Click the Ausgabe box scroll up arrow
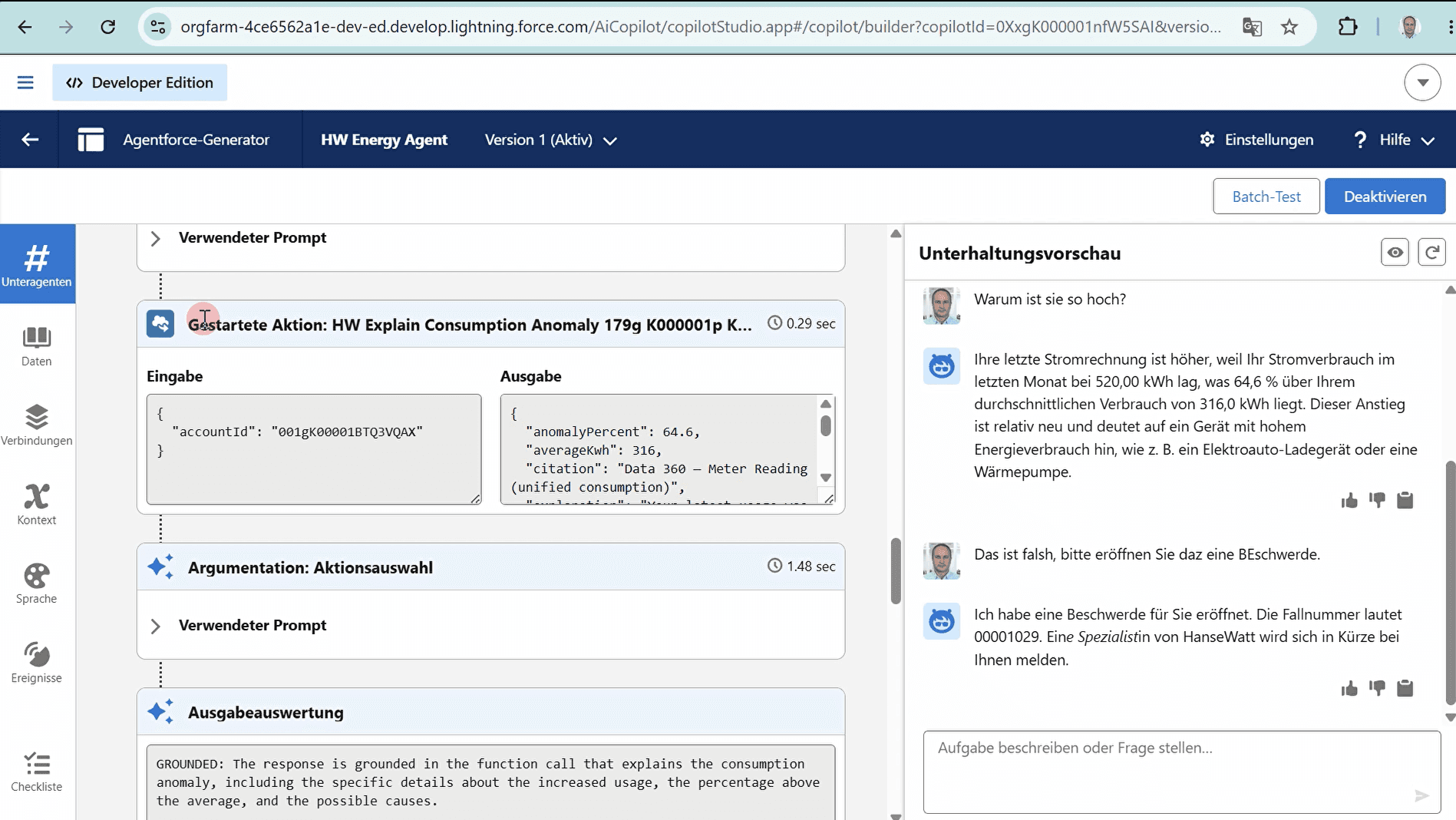The width and height of the screenshot is (1456, 820). (x=826, y=404)
